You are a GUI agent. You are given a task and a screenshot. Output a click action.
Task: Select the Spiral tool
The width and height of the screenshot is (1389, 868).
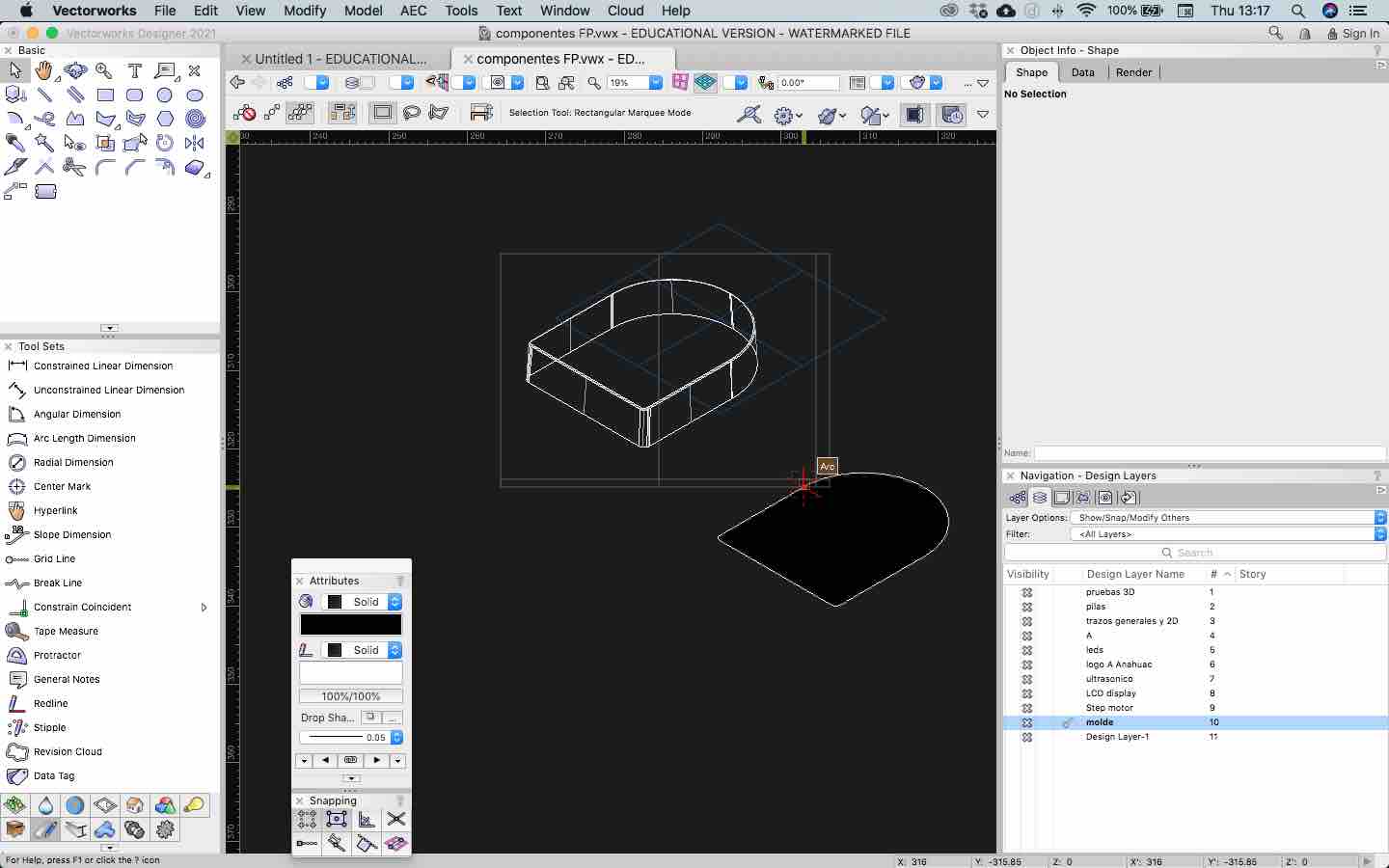[x=195, y=120]
